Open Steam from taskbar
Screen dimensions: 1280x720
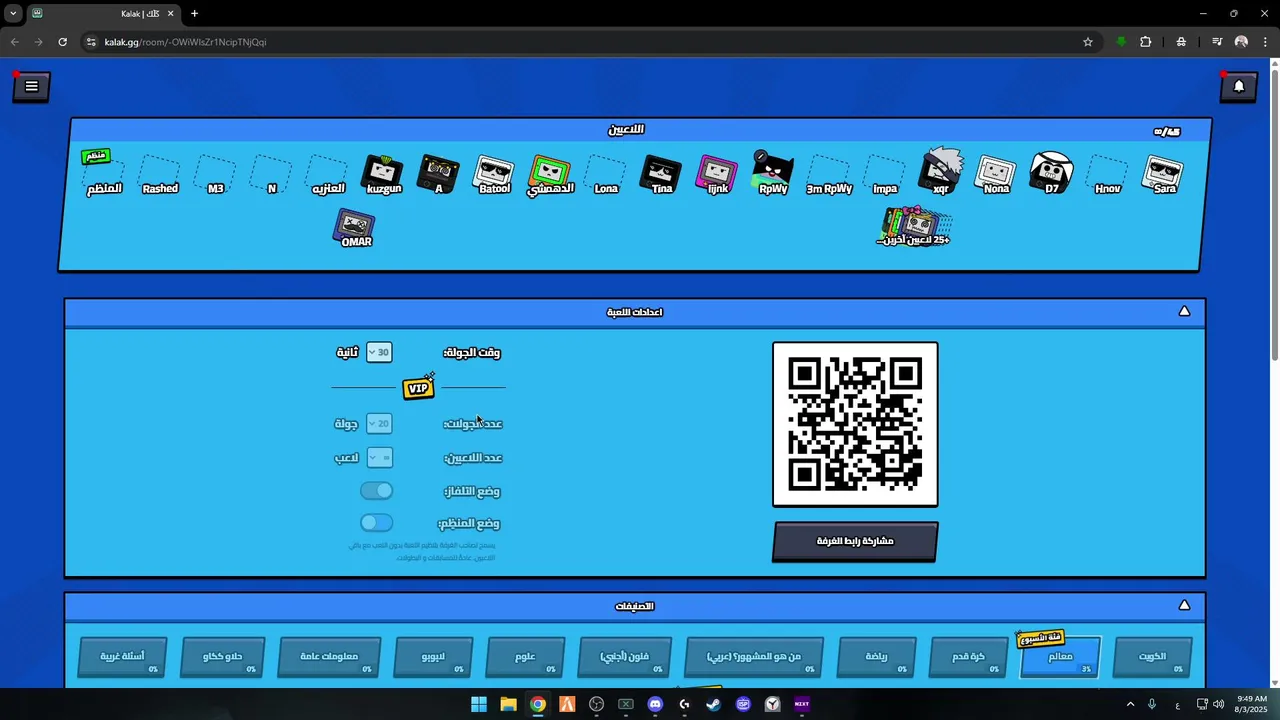click(713, 704)
